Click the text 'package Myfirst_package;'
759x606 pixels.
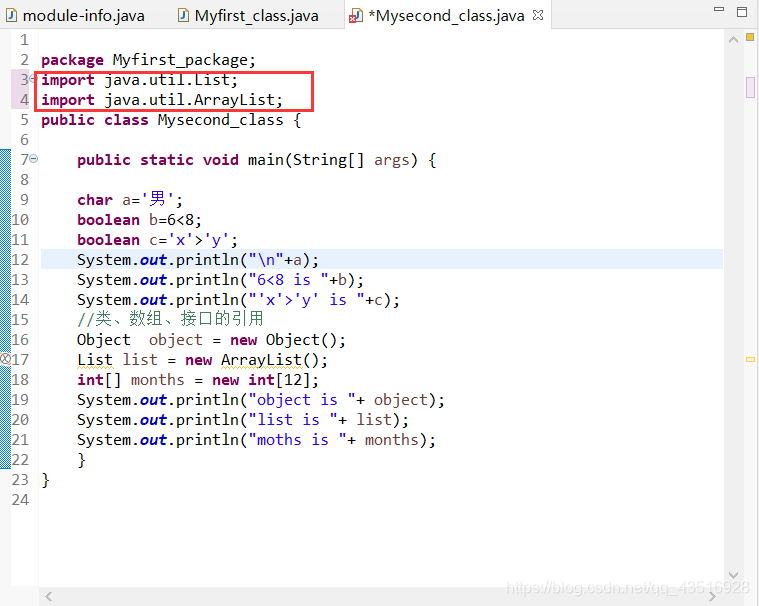click(148, 60)
